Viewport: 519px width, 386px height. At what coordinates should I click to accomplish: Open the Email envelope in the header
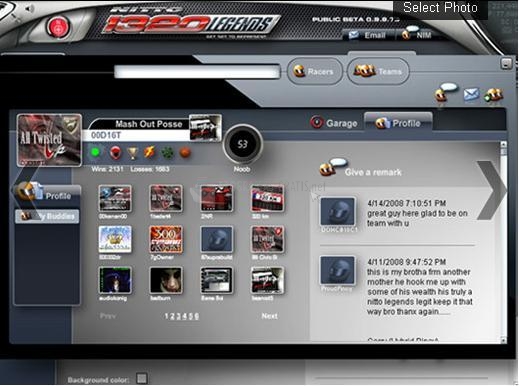click(x=367, y=35)
